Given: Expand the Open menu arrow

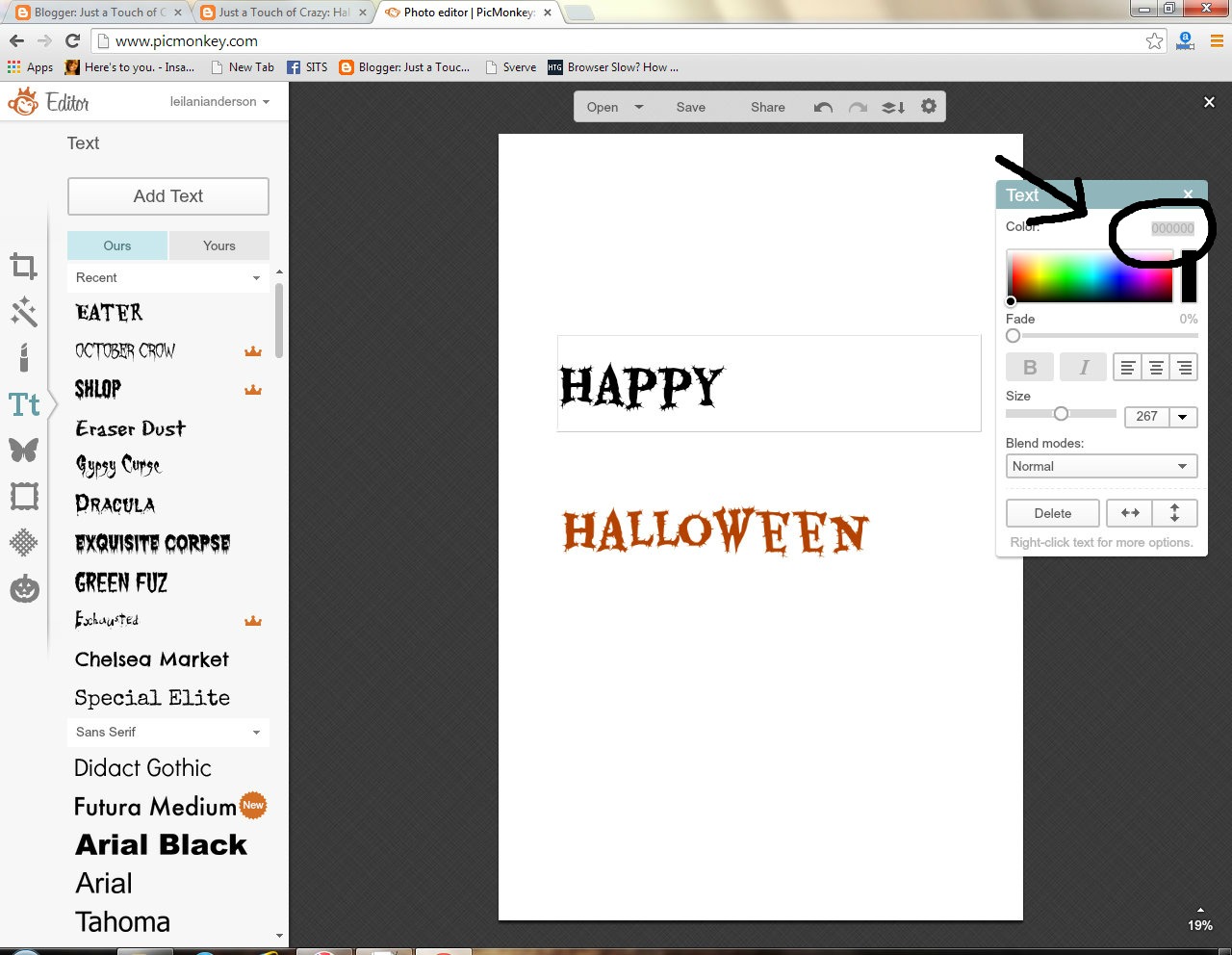Looking at the screenshot, I should (638, 107).
